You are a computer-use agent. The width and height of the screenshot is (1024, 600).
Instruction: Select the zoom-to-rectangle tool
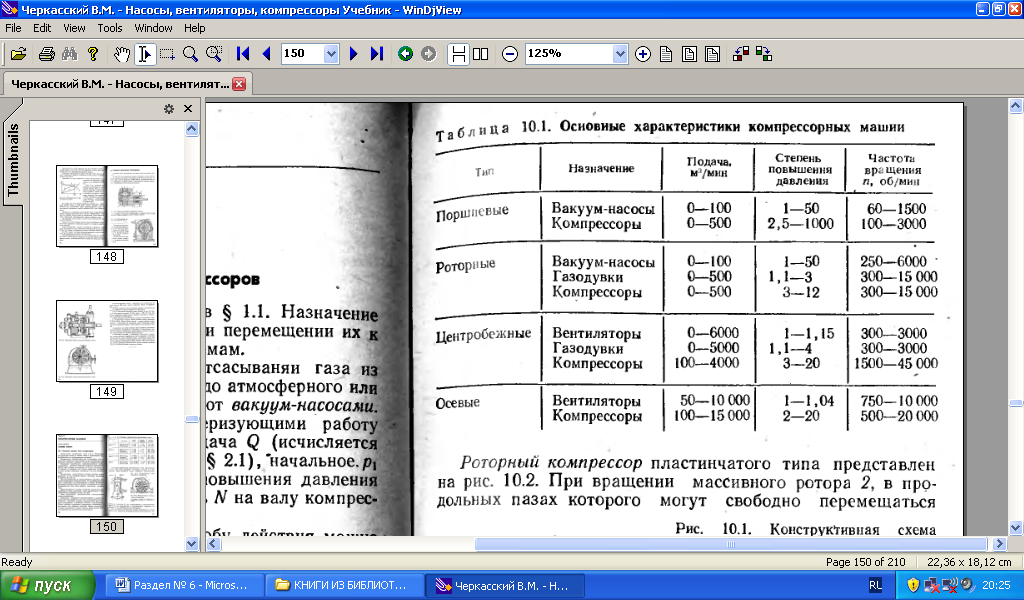(214, 54)
